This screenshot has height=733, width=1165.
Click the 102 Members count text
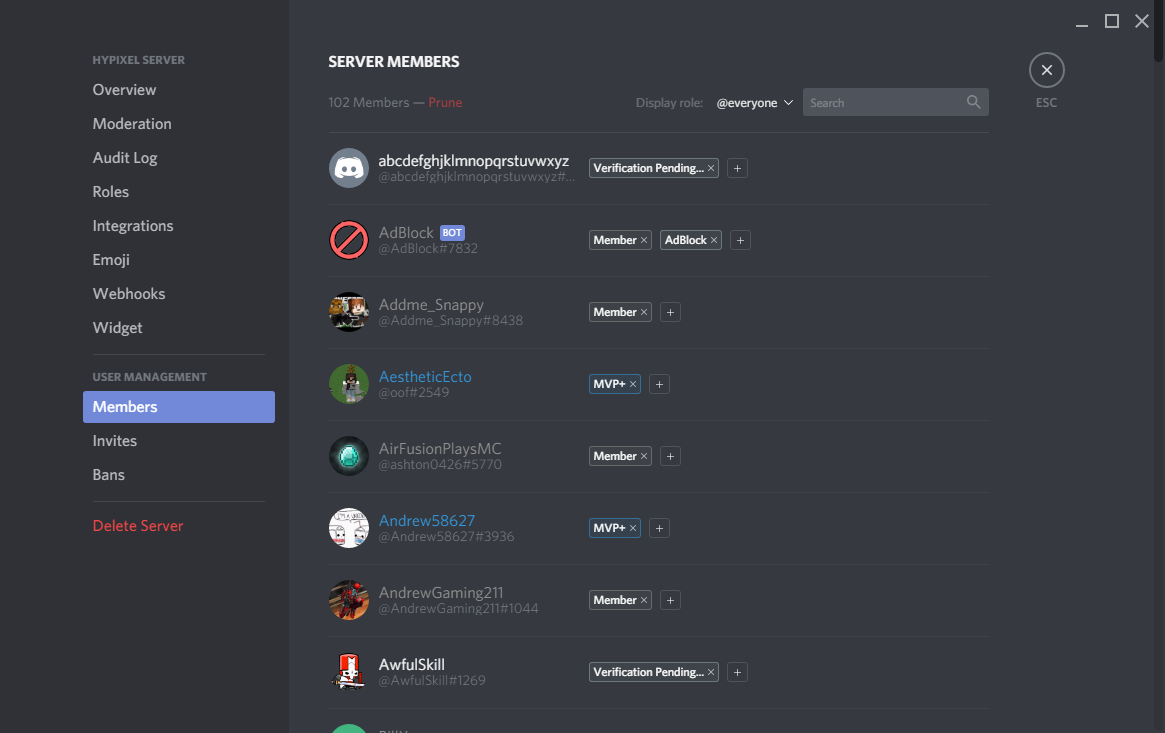pyautogui.click(x=369, y=102)
